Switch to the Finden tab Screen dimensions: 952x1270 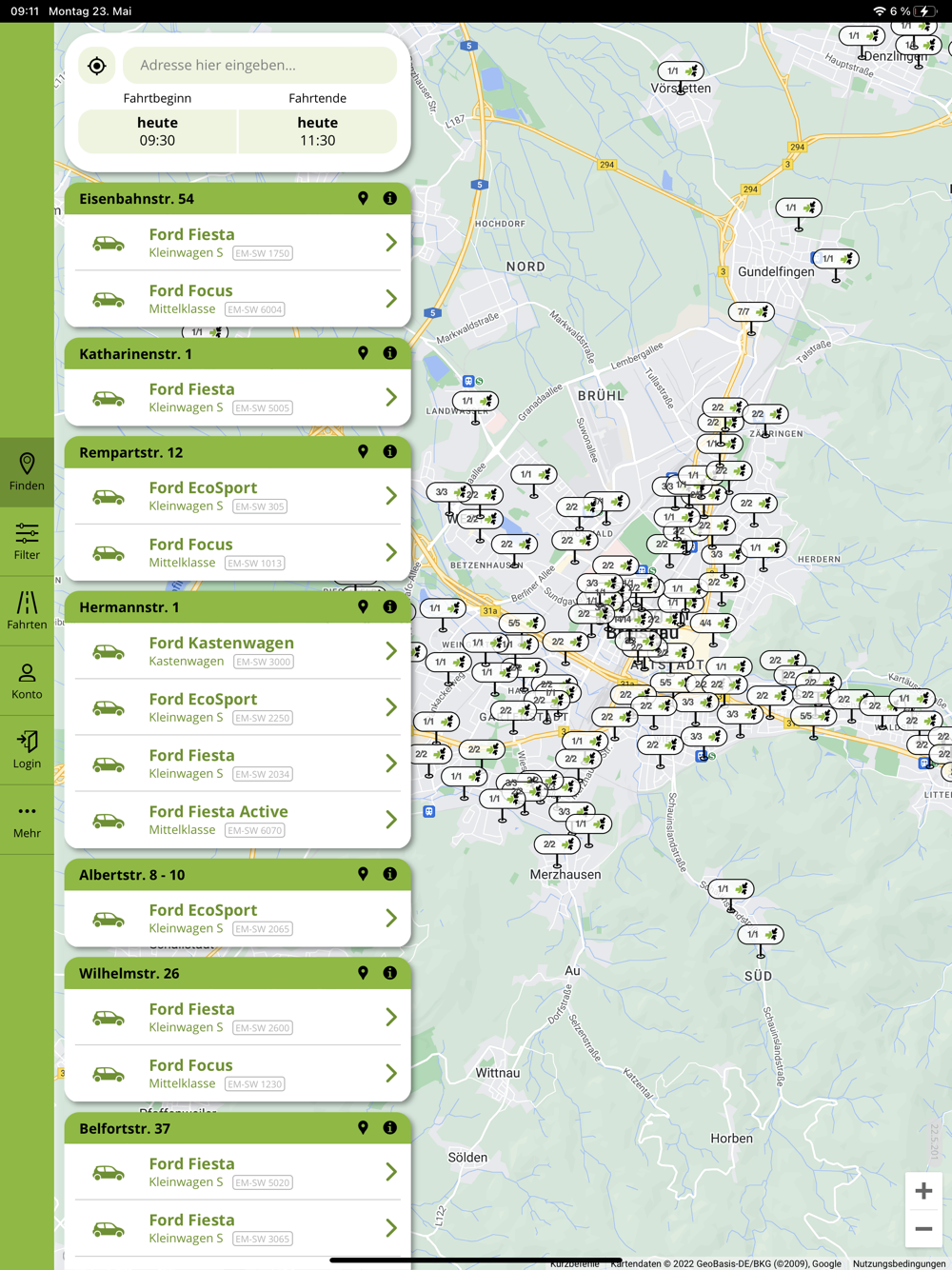click(x=27, y=472)
